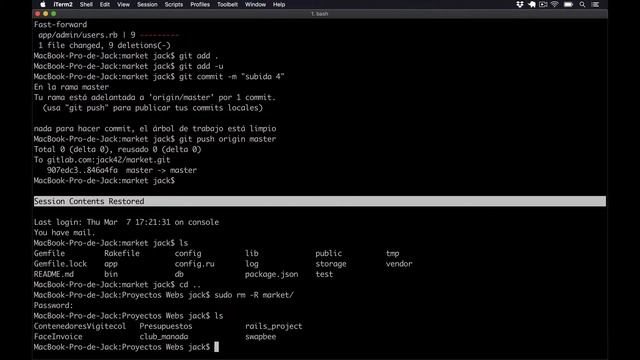This screenshot has width=640, height=360.
Task: Open the Scripts menu
Action: 173,4
